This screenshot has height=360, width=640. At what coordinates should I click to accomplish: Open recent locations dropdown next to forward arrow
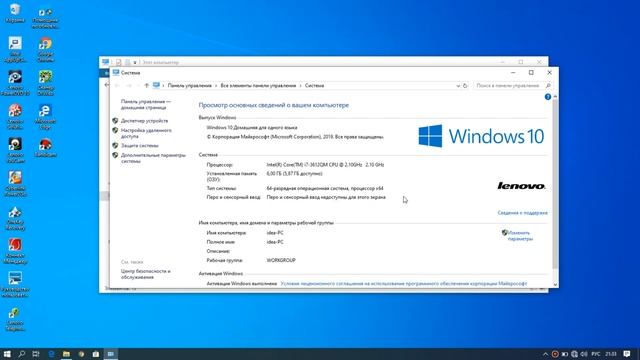click(138, 86)
